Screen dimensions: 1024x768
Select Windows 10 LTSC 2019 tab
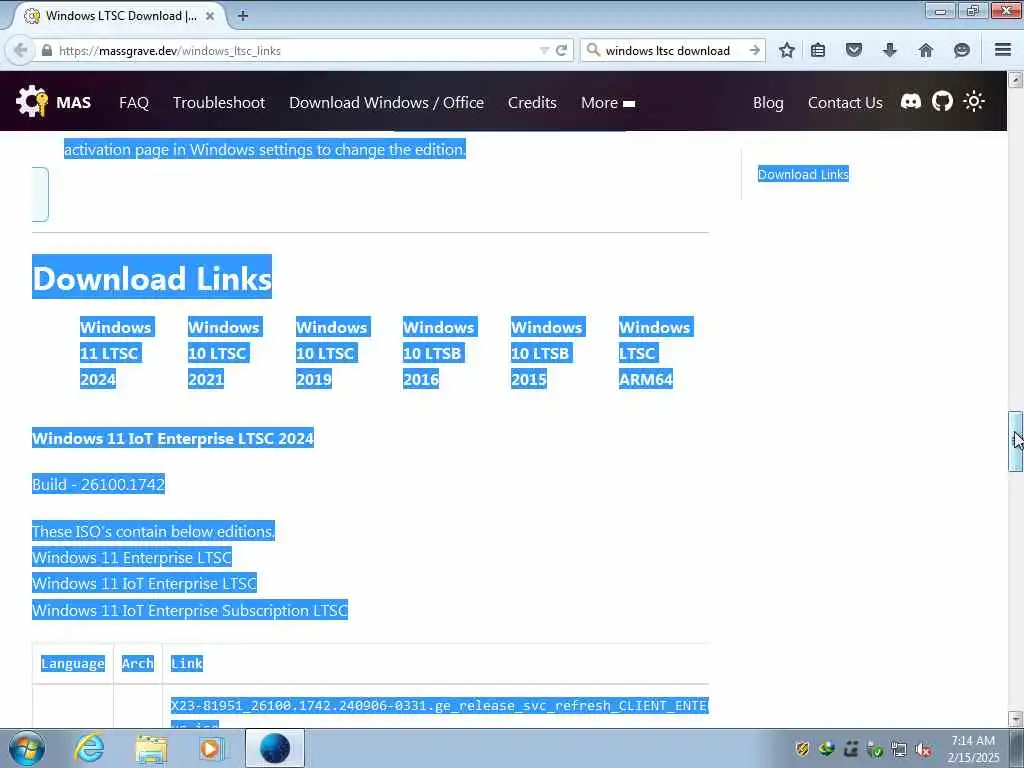[x=332, y=353]
